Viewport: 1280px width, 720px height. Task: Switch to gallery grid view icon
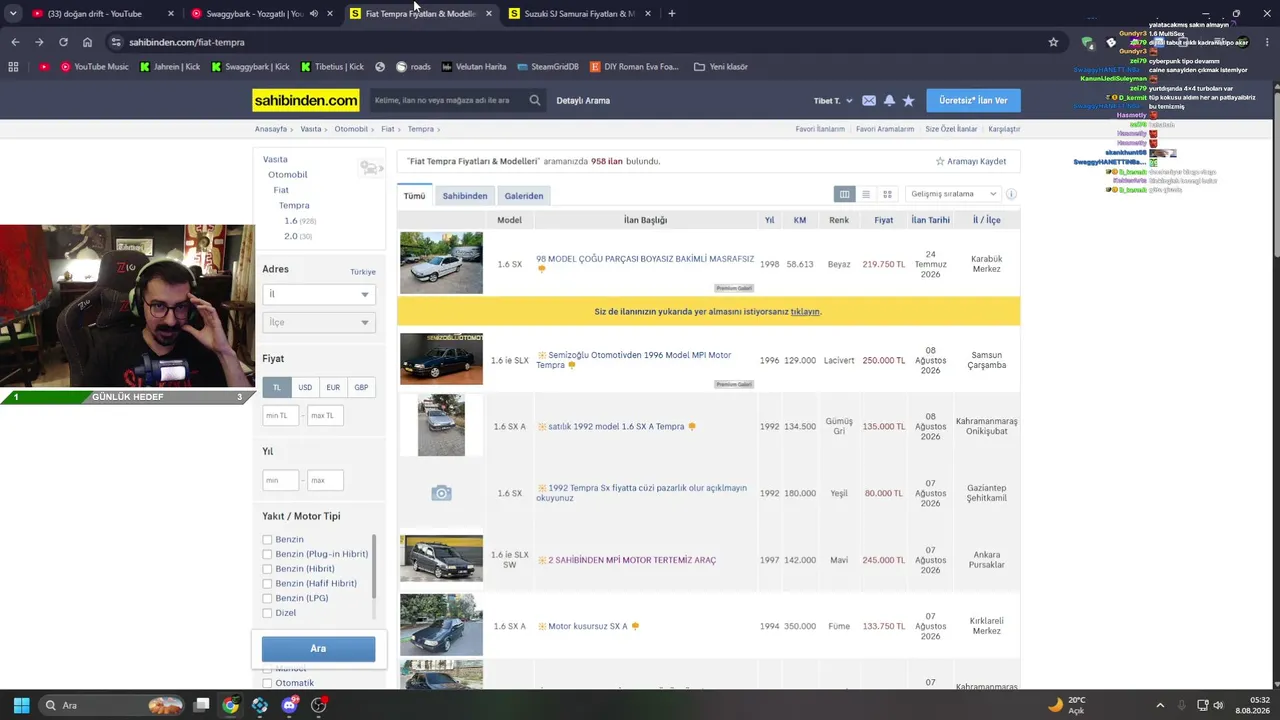[x=887, y=194]
